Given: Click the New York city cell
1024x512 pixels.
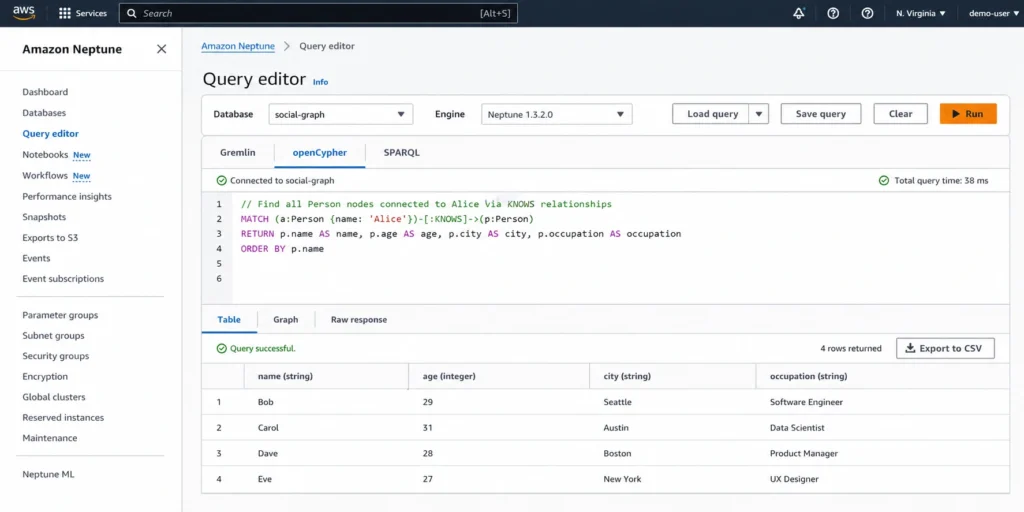Looking at the screenshot, I should click(622, 479).
